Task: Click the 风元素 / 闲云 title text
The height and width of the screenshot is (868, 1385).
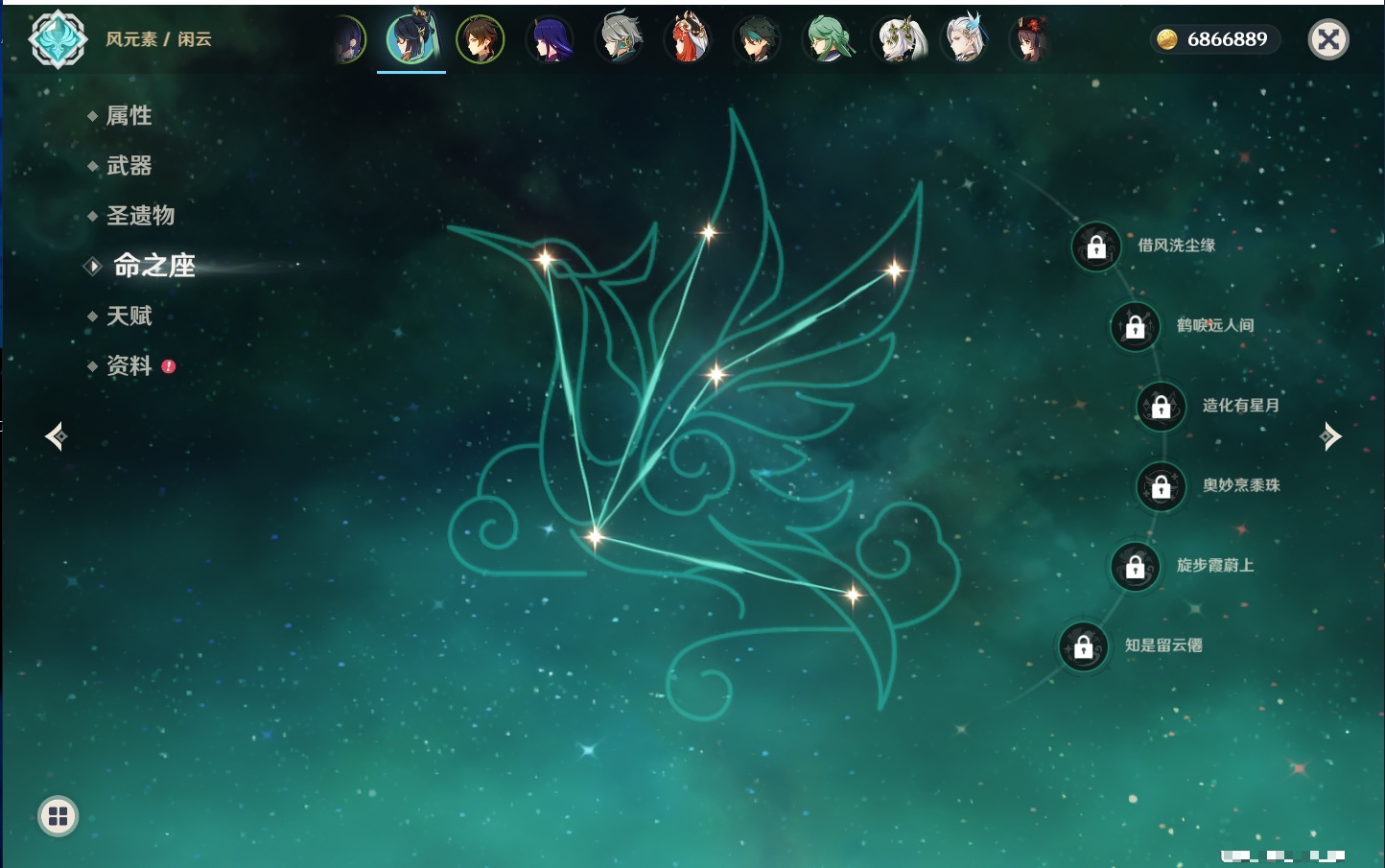Action: [x=158, y=39]
